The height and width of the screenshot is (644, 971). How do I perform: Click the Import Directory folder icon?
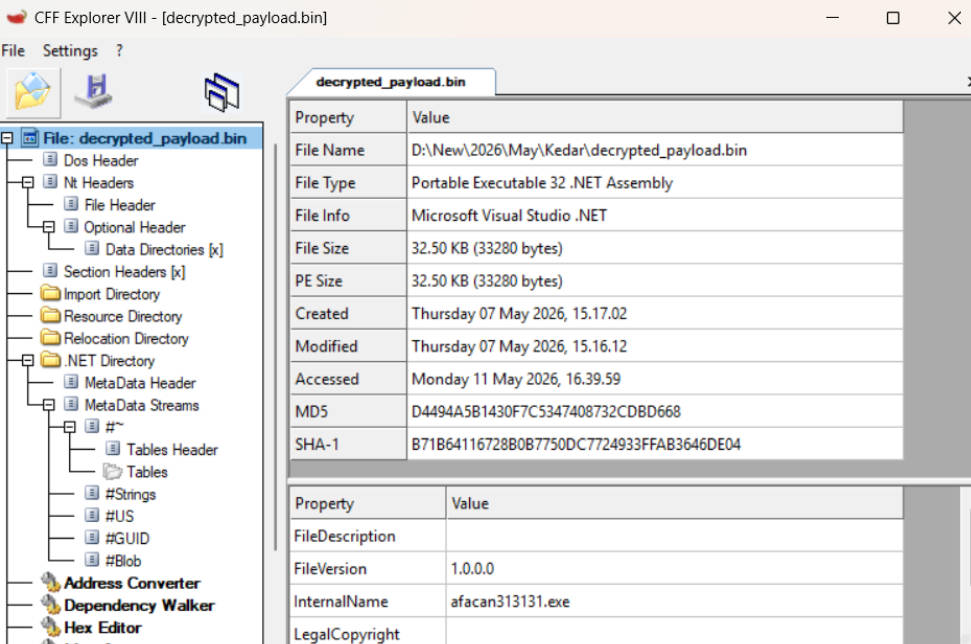(50, 293)
